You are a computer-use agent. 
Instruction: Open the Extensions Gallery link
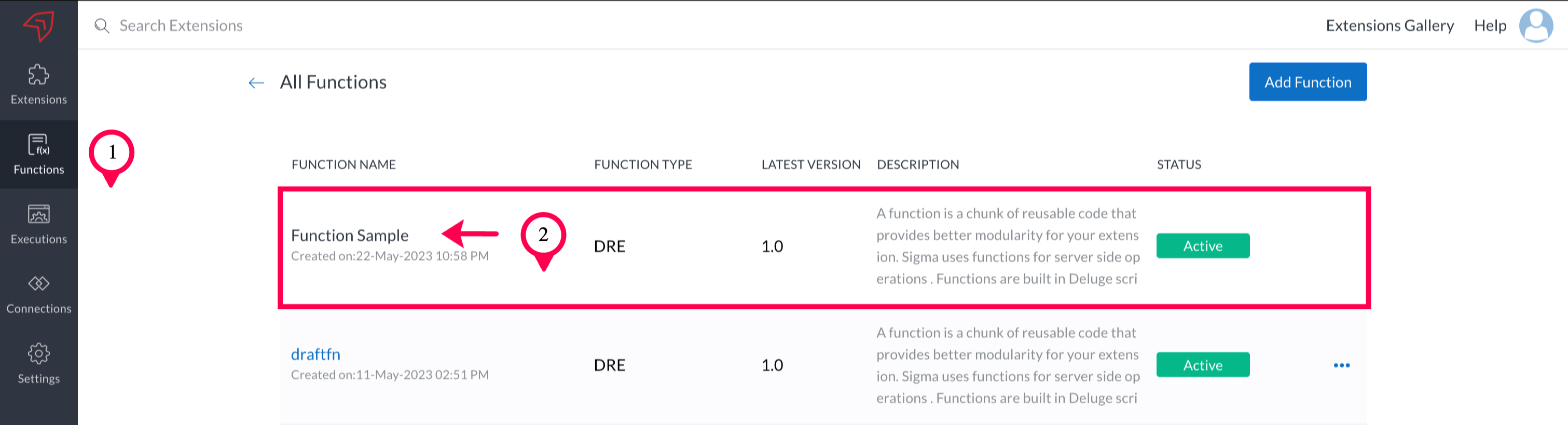1390,25
